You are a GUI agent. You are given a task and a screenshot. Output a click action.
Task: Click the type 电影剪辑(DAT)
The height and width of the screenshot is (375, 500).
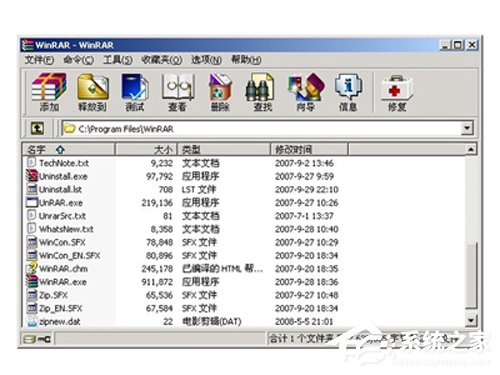pos(212,322)
